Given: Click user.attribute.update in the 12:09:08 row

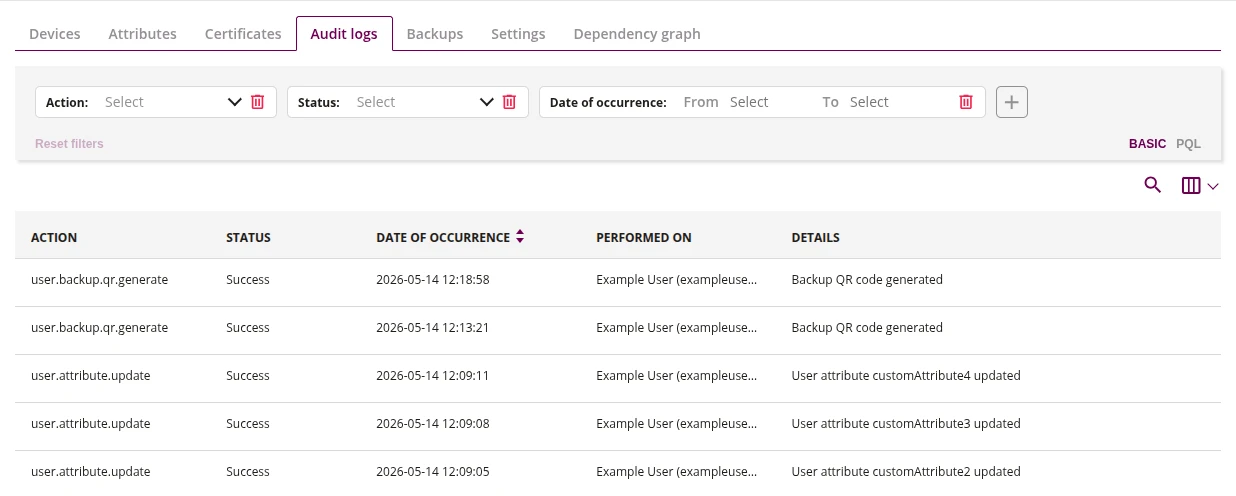Looking at the screenshot, I should coord(91,424).
